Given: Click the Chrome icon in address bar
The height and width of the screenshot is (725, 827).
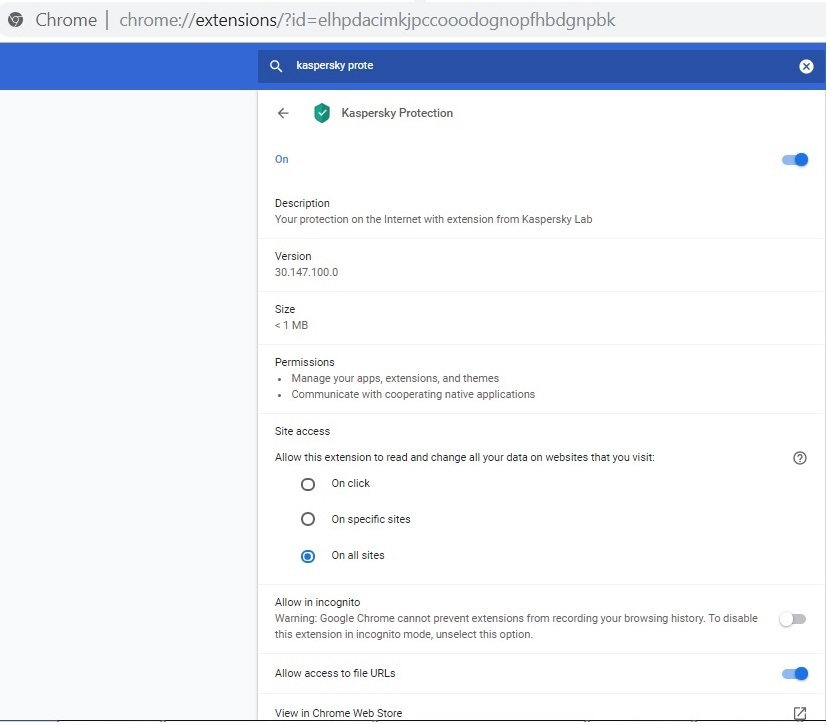Looking at the screenshot, I should coord(15,20).
